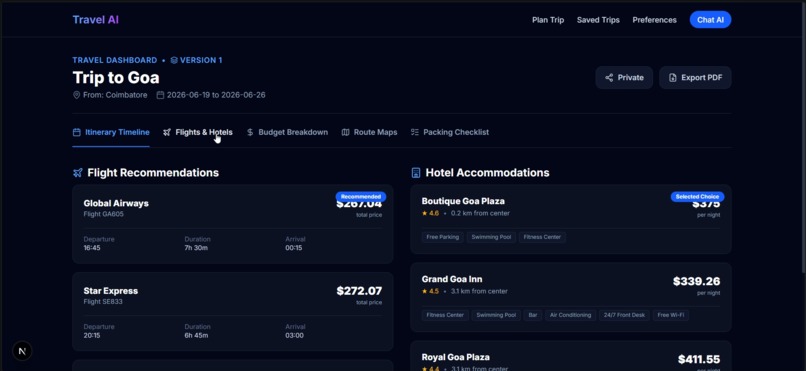Select the Boutique Goa Plaza hotel
806x371 pixels.
click(x=571, y=219)
